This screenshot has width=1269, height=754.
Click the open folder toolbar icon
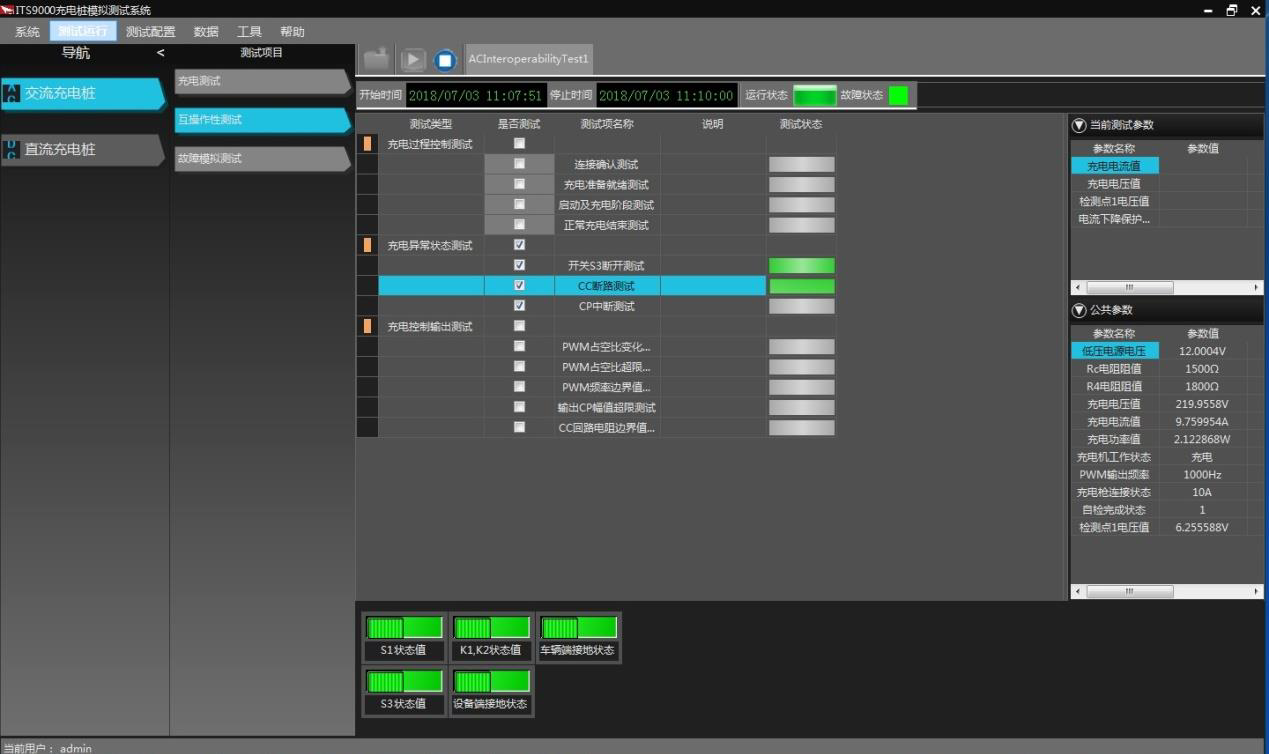point(376,60)
